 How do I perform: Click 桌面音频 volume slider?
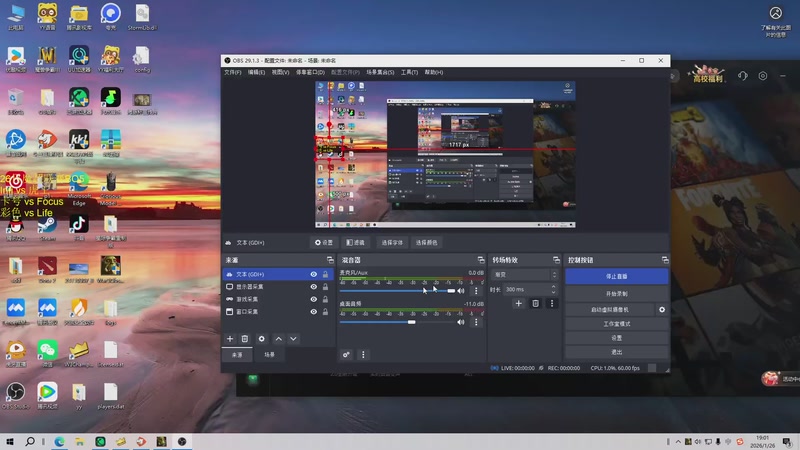click(x=397, y=322)
